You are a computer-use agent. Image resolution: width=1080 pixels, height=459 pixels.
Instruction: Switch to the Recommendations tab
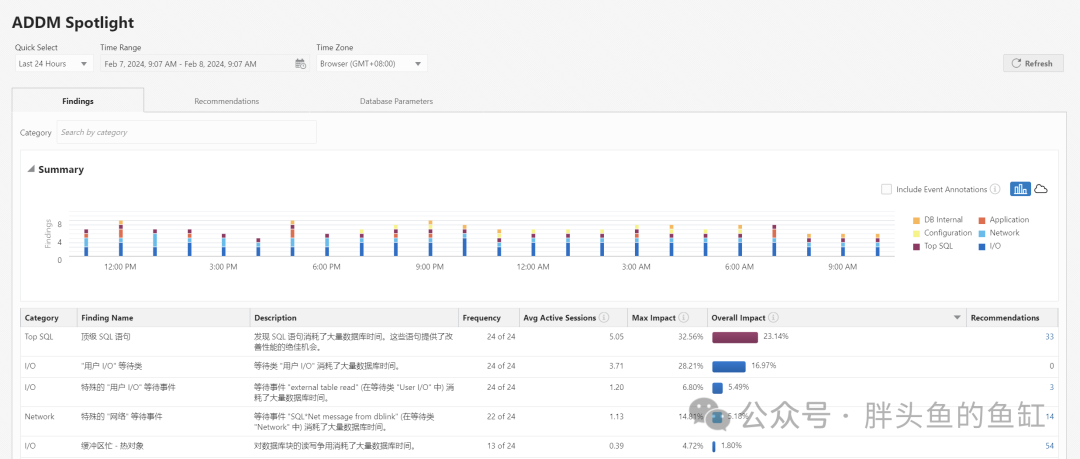[227, 101]
